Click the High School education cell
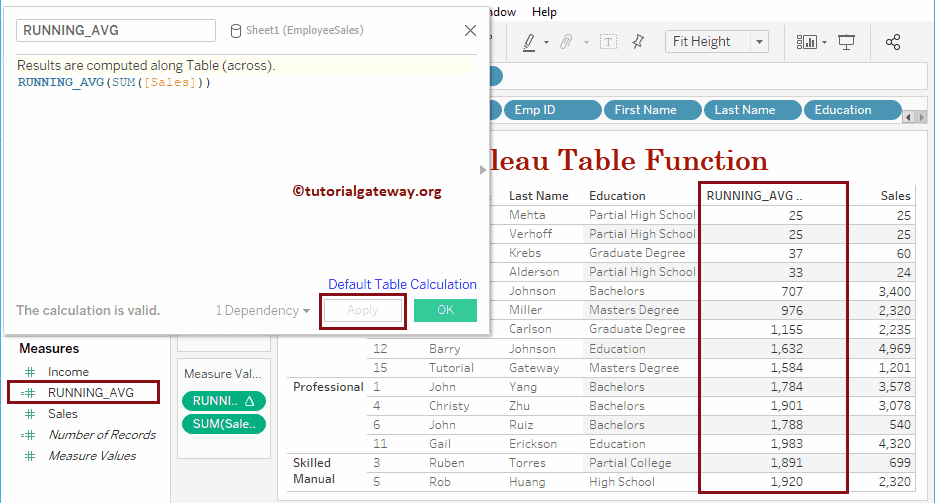935x503 pixels. point(622,482)
